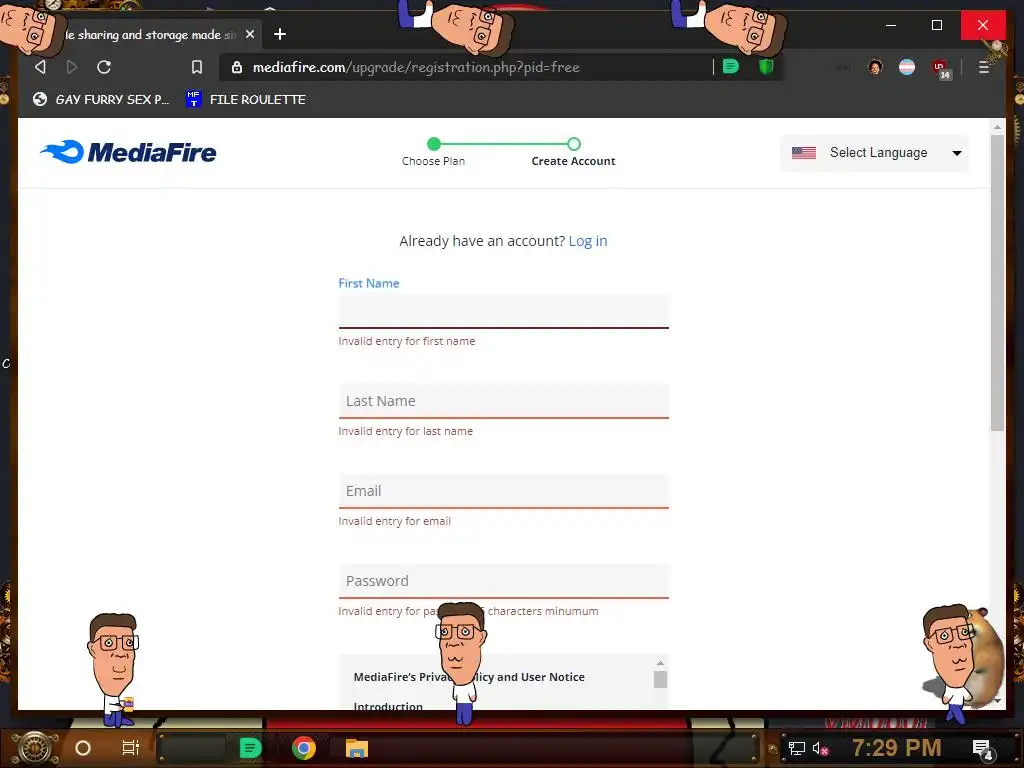This screenshot has width=1024, height=768.
Task: Open File Explorer from the taskbar
Action: [x=357, y=748]
